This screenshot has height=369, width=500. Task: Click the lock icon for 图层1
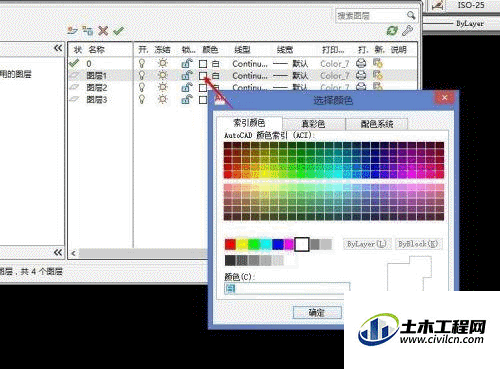pos(187,75)
